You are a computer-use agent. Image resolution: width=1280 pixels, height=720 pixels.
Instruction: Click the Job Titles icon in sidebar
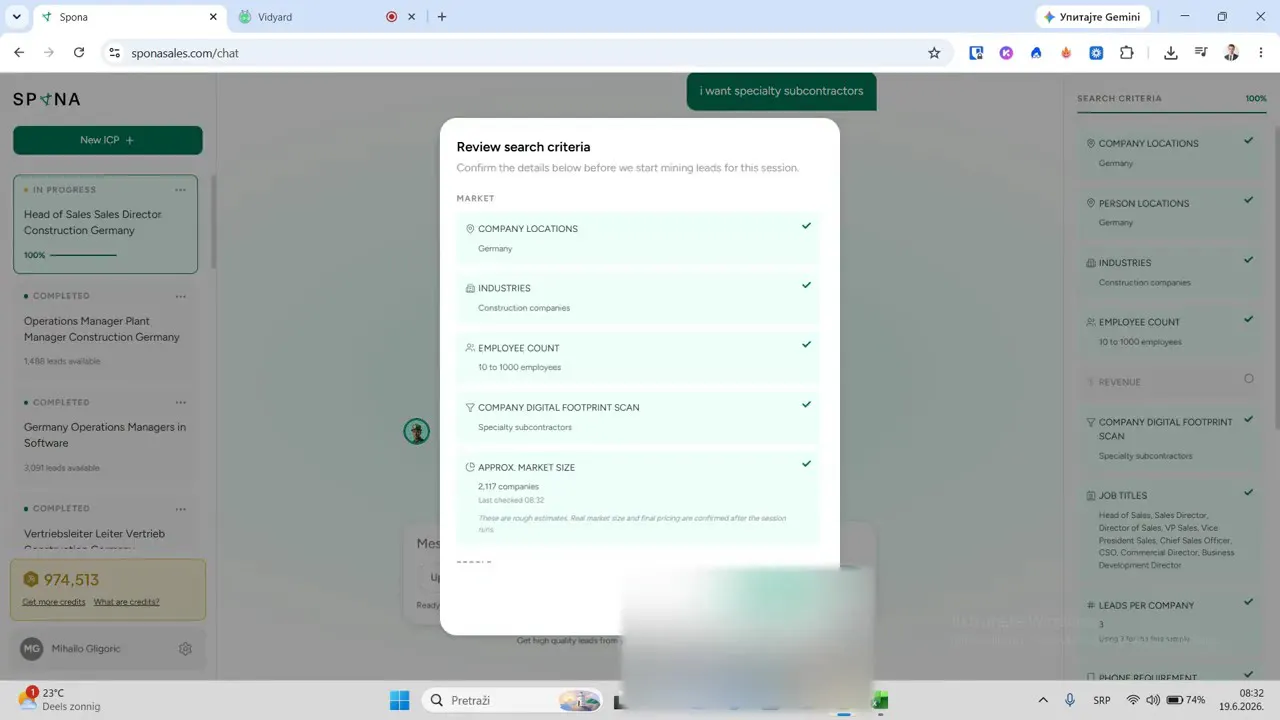point(1091,496)
